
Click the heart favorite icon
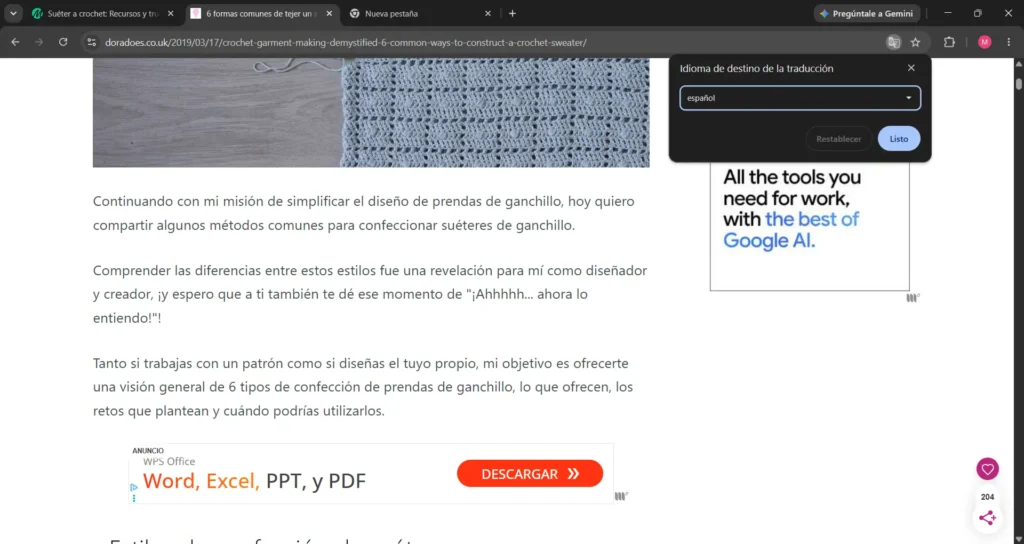point(987,469)
